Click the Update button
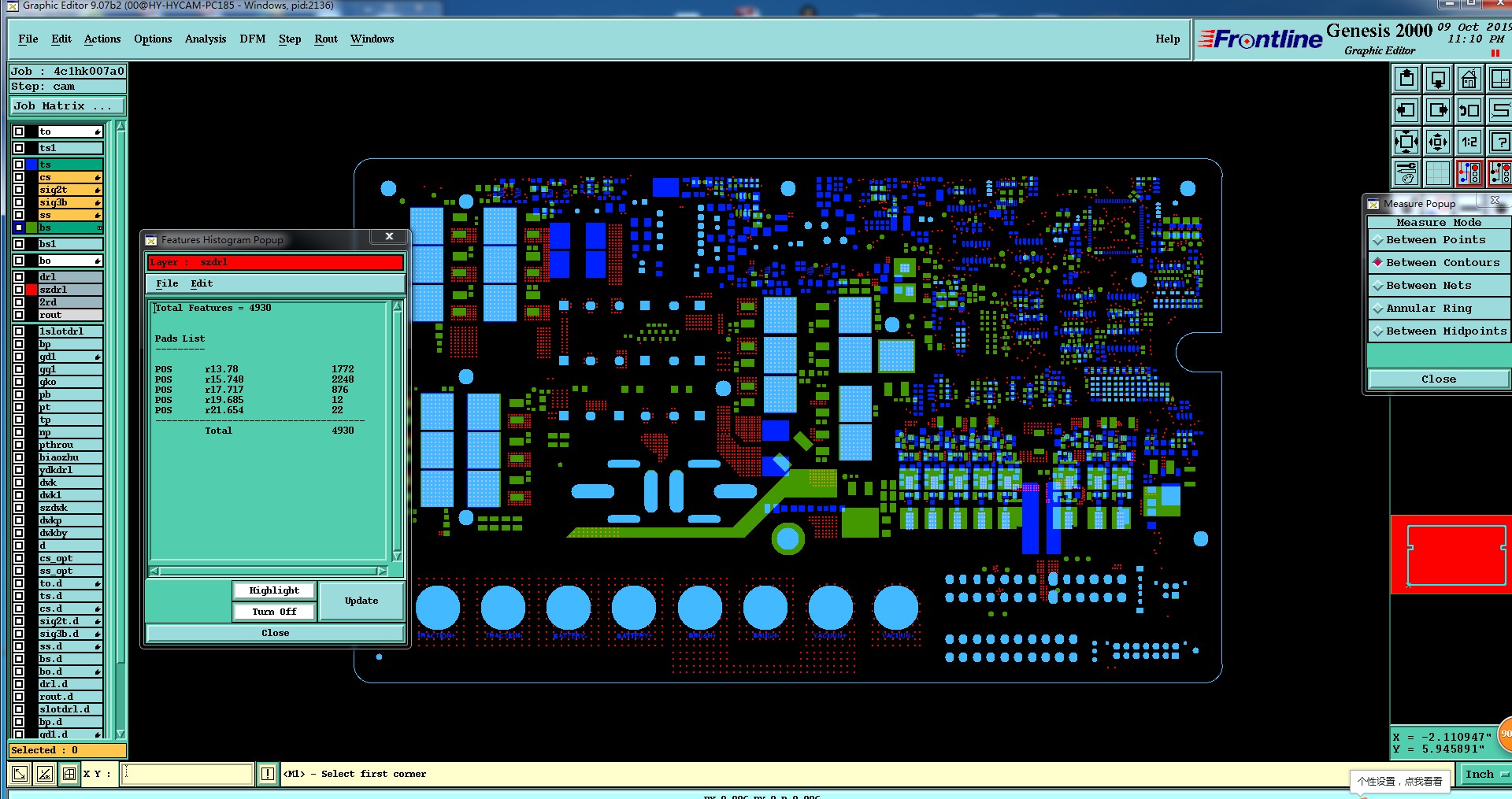 coord(361,601)
